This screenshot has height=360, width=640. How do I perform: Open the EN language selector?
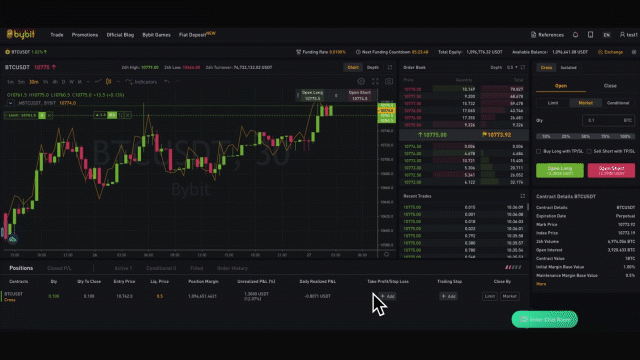tap(607, 35)
